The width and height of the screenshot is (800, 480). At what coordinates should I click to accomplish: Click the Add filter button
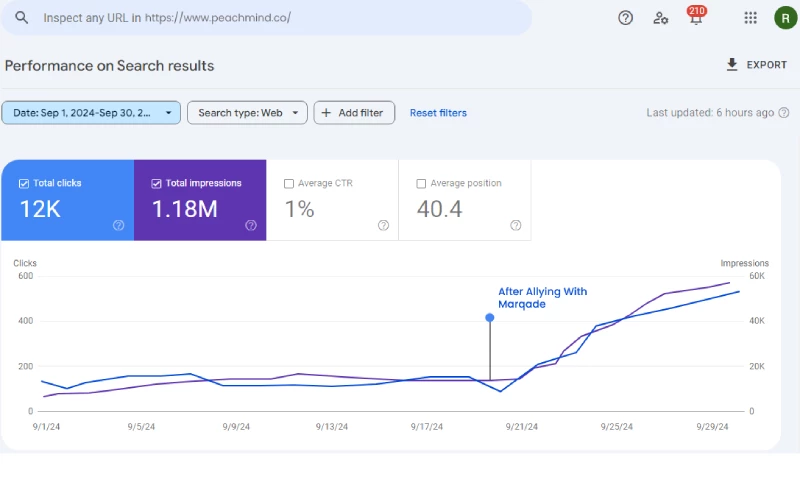click(354, 113)
